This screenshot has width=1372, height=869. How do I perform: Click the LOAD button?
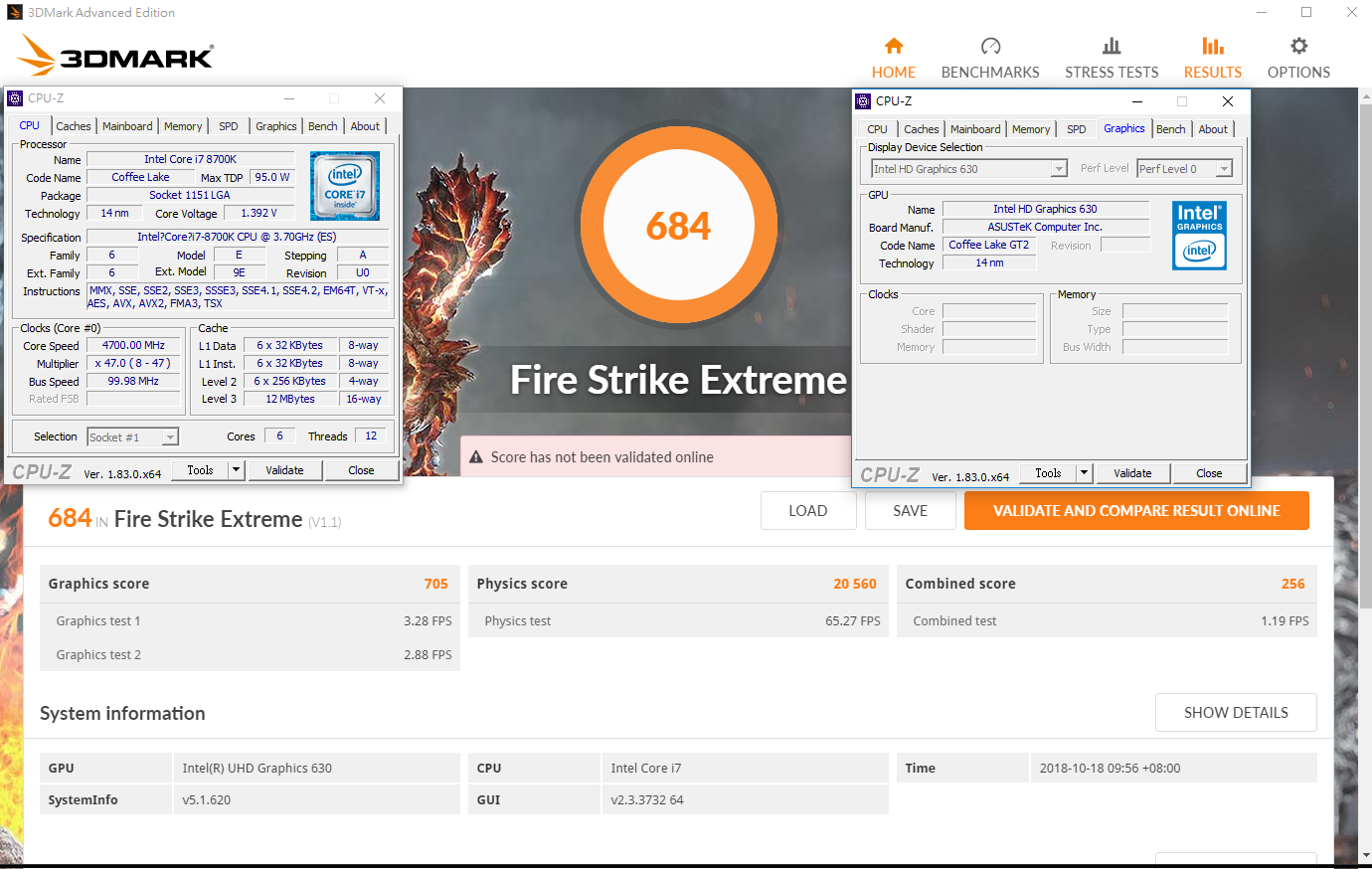click(x=808, y=511)
